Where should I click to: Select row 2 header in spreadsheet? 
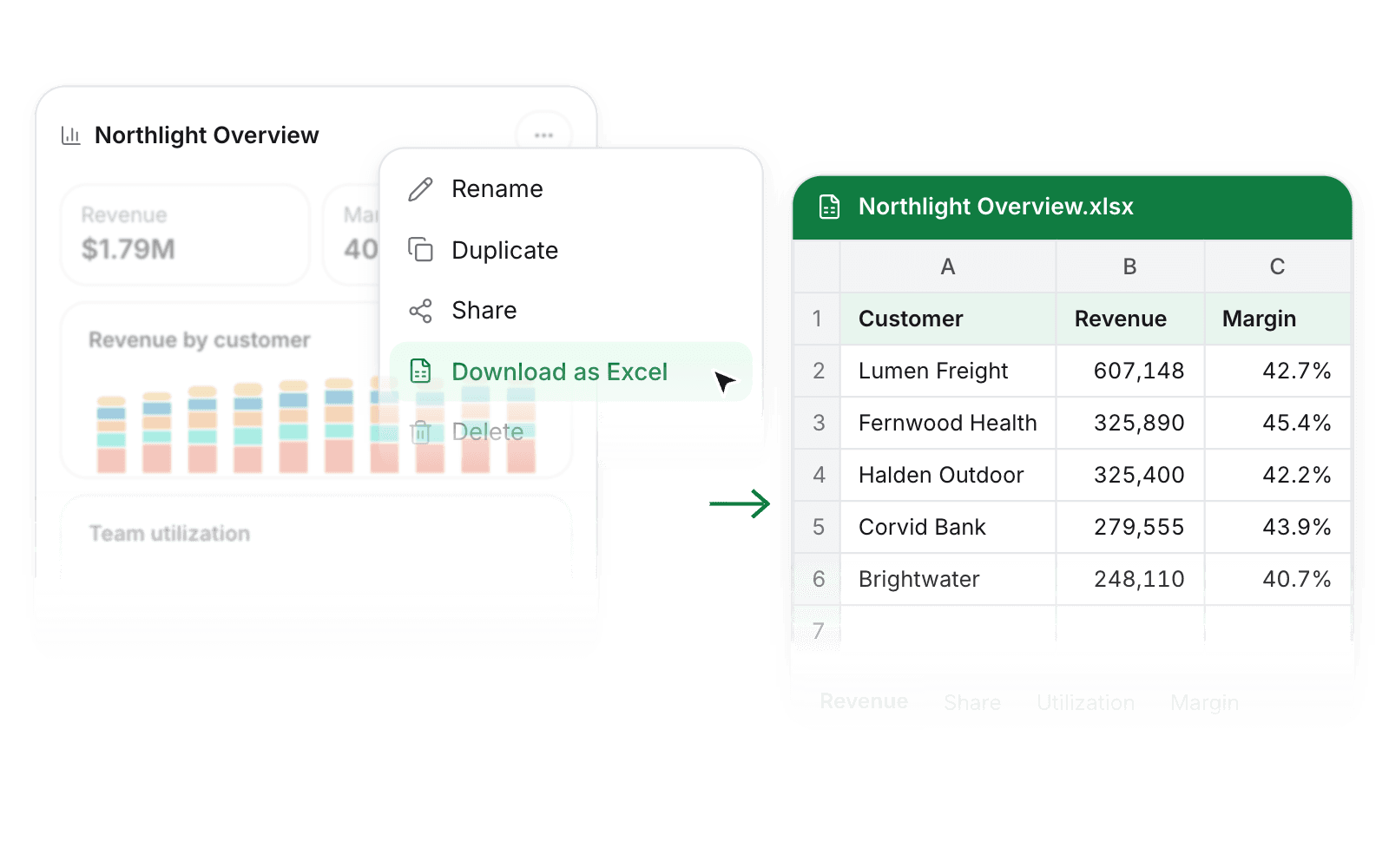817,371
